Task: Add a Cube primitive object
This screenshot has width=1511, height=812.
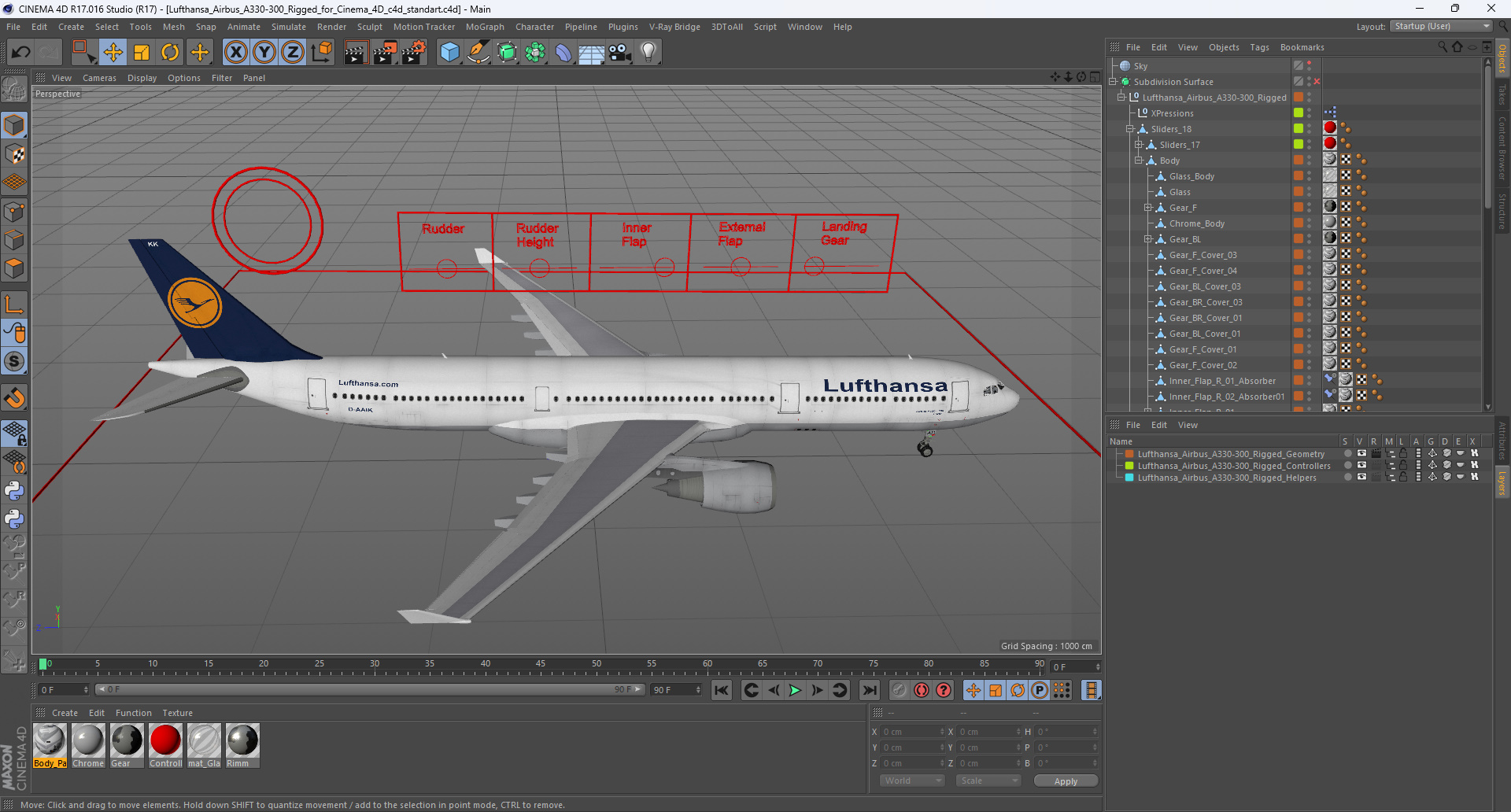Action: pyautogui.click(x=449, y=53)
